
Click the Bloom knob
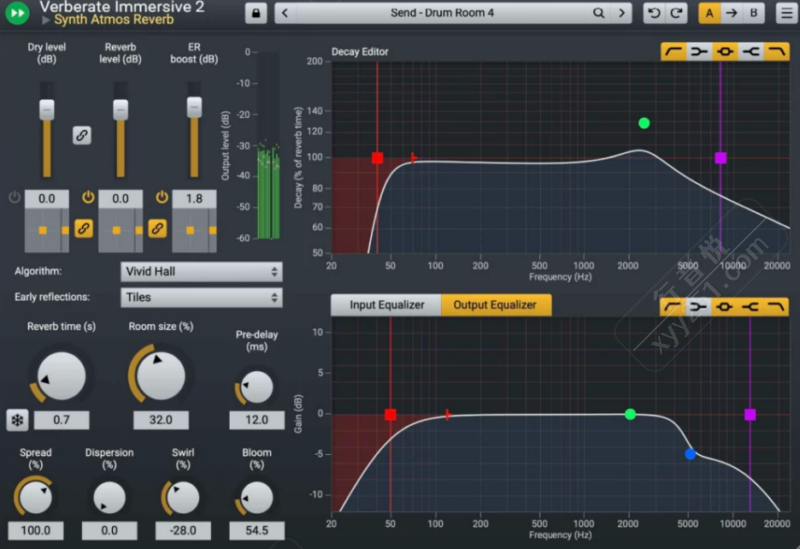[x=257, y=497]
